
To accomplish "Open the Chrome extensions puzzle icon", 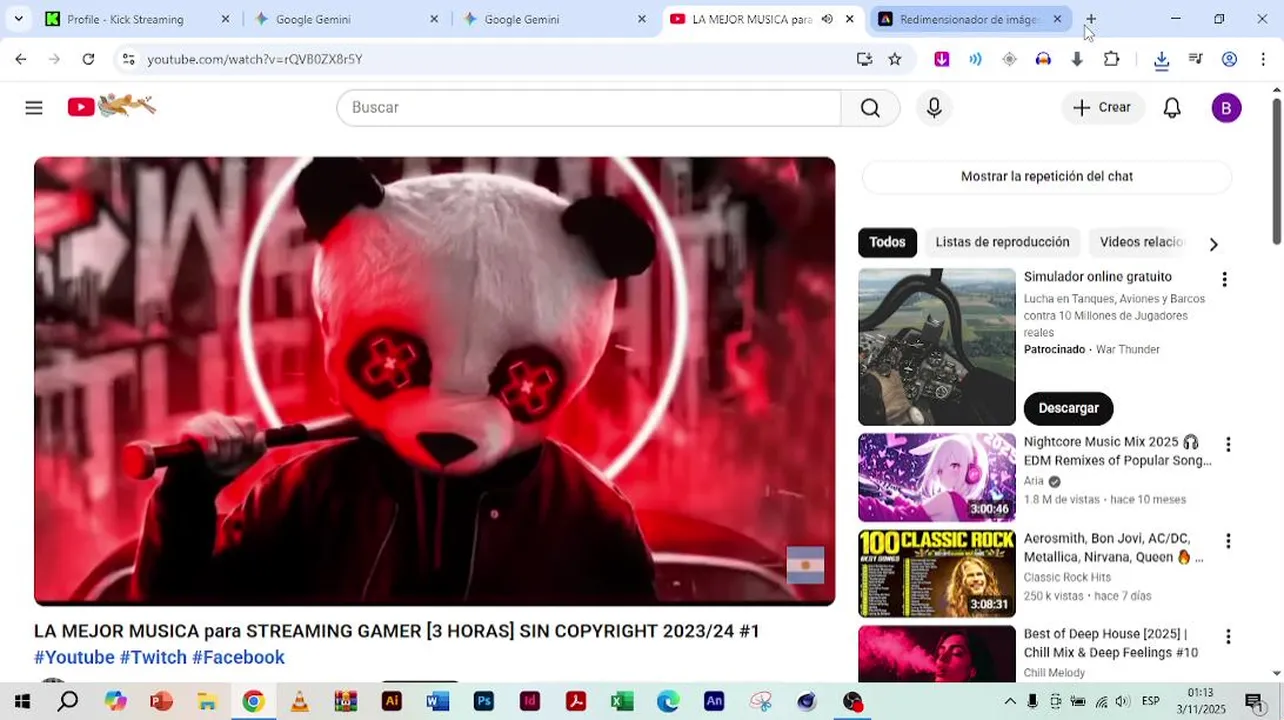I will click(1111, 59).
